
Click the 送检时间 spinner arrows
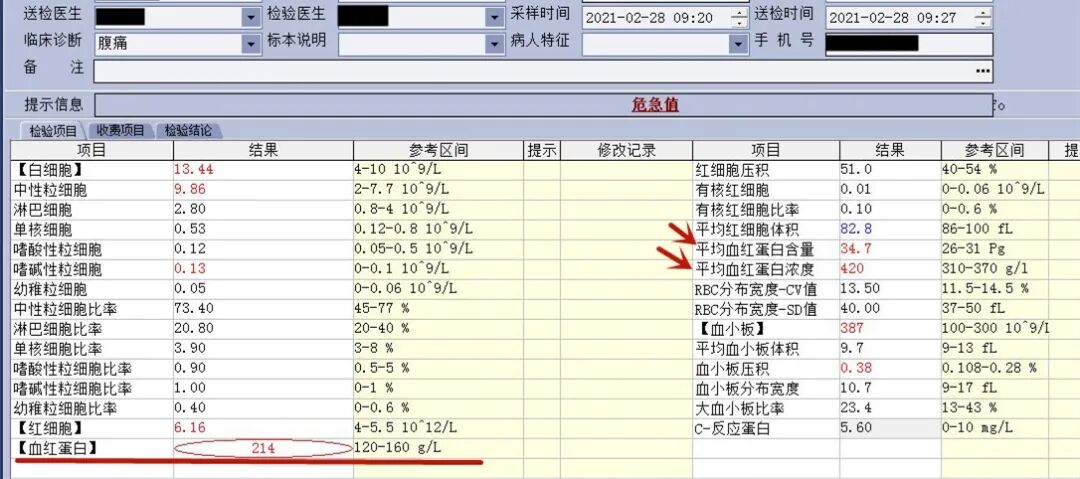984,18
